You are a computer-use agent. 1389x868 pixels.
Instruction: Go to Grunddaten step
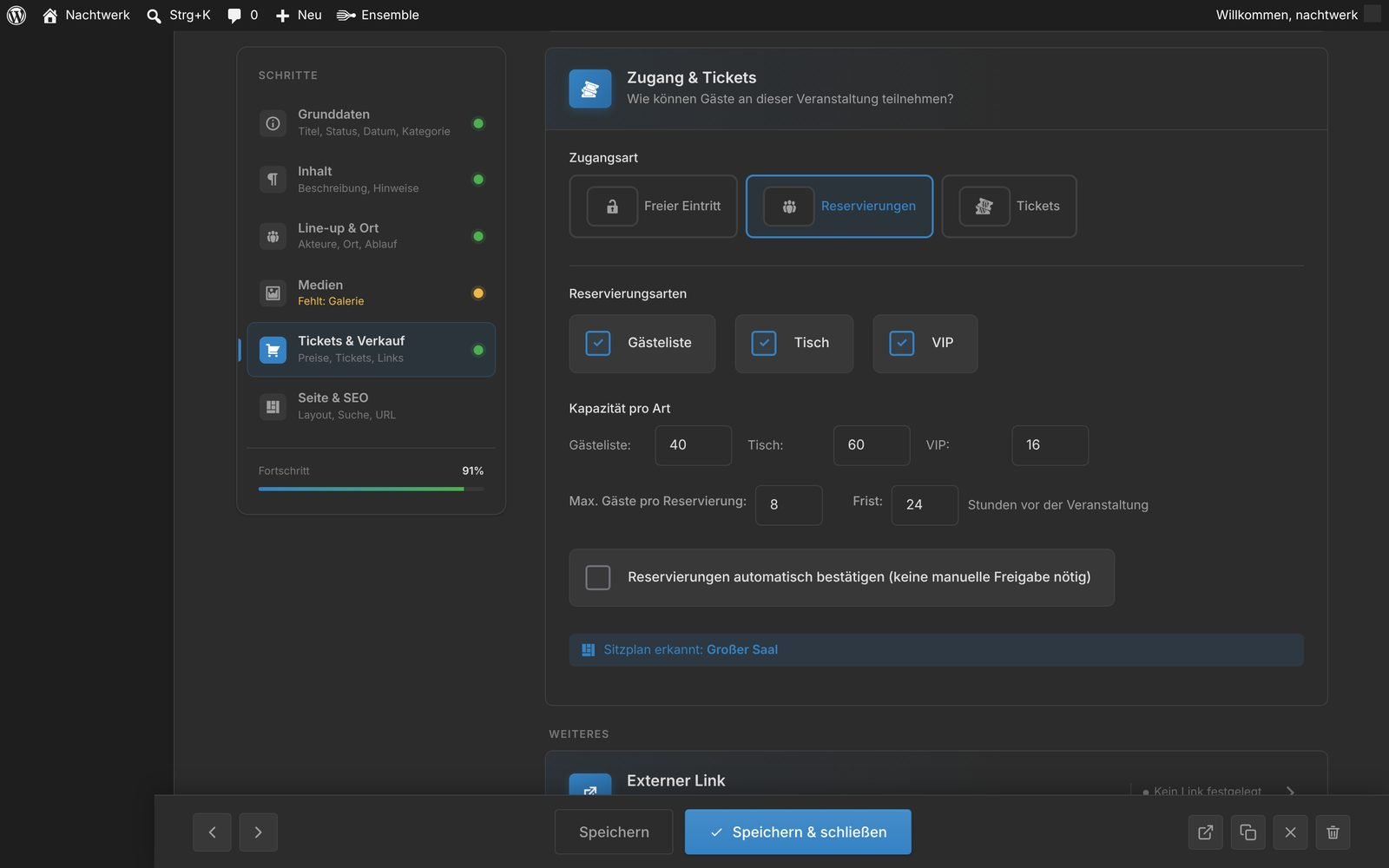click(x=371, y=122)
